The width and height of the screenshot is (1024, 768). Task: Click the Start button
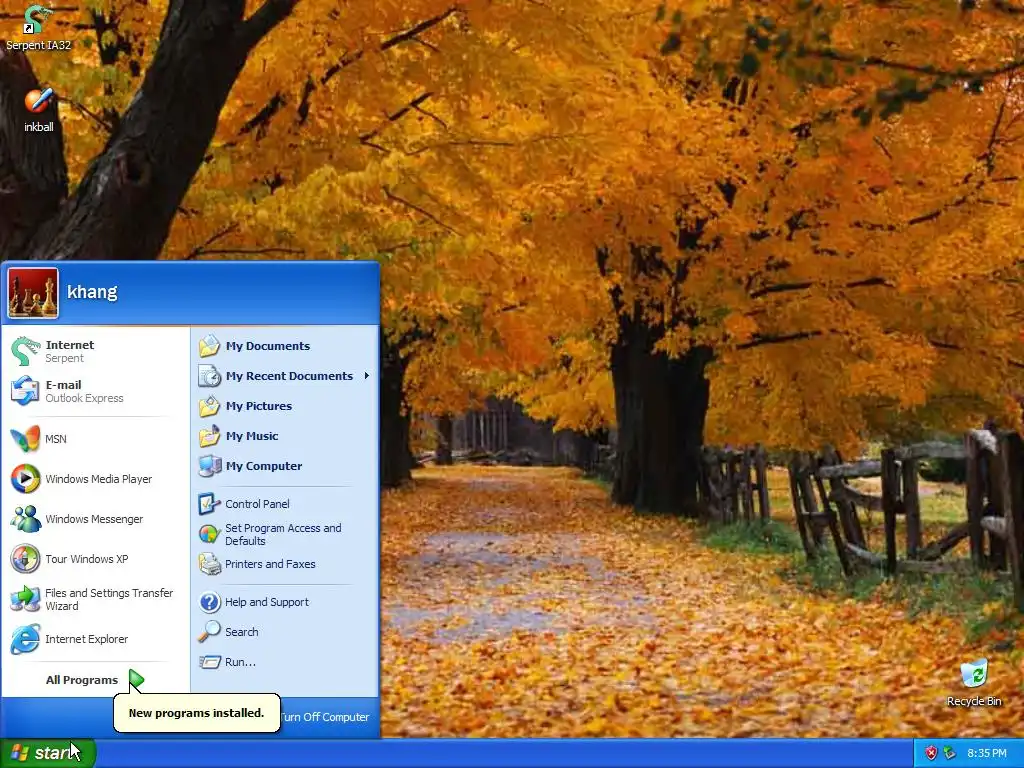[x=48, y=753]
